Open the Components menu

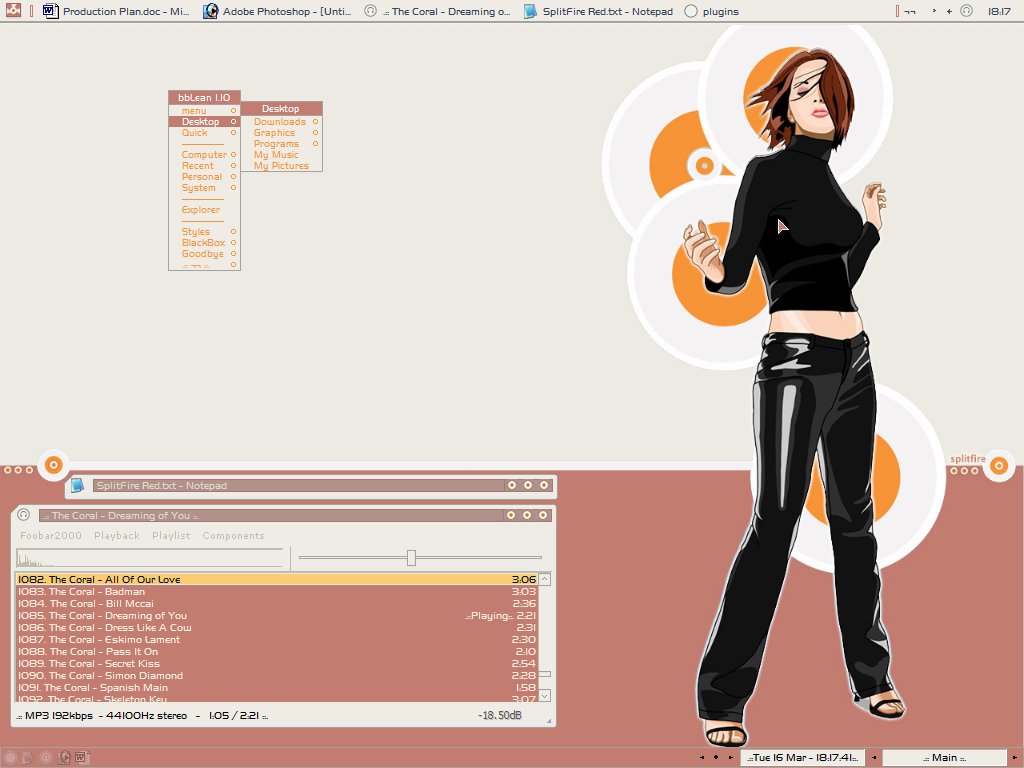pos(233,536)
